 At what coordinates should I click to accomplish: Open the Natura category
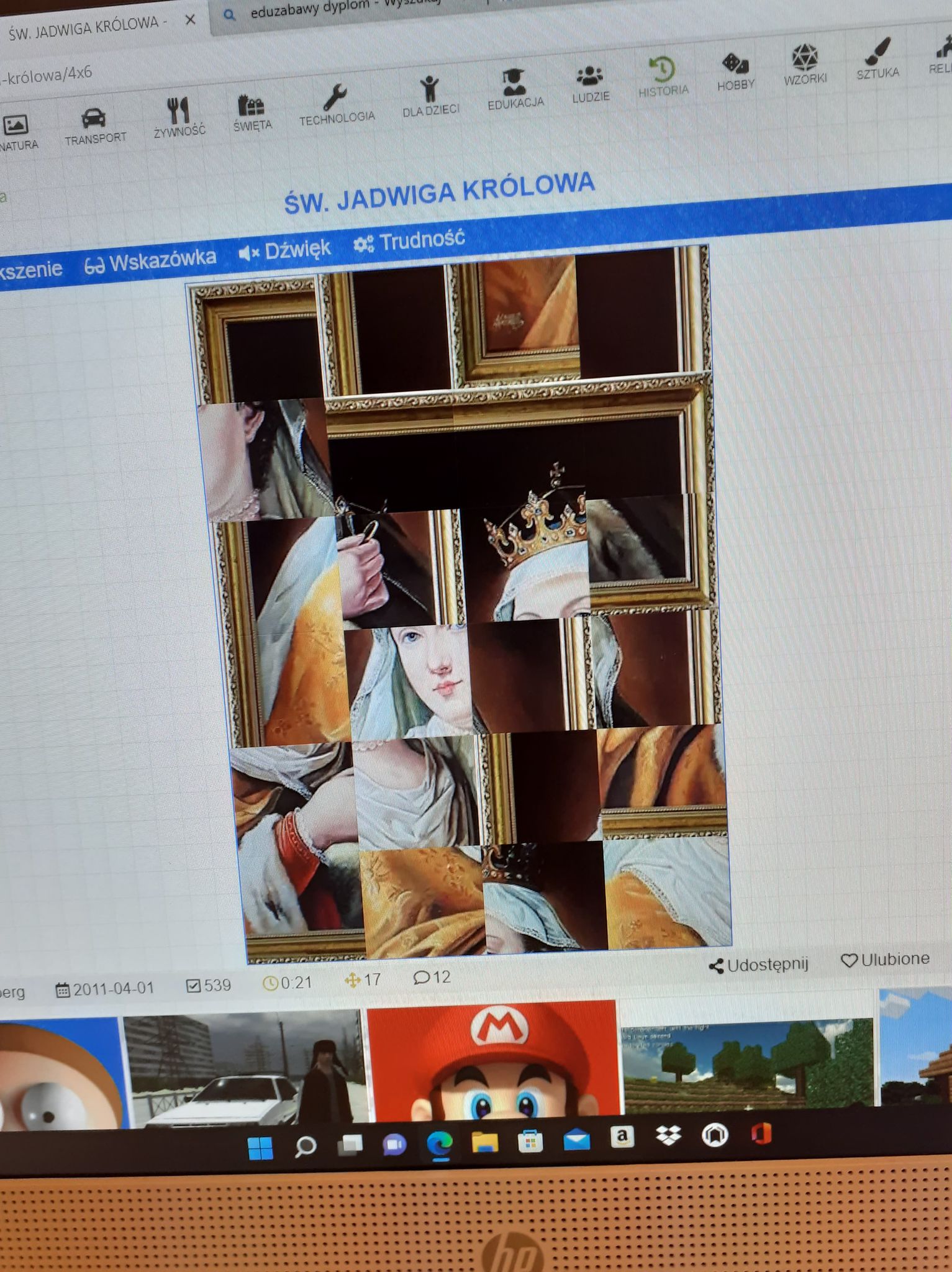pyautogui.click(x=17, y=132)
